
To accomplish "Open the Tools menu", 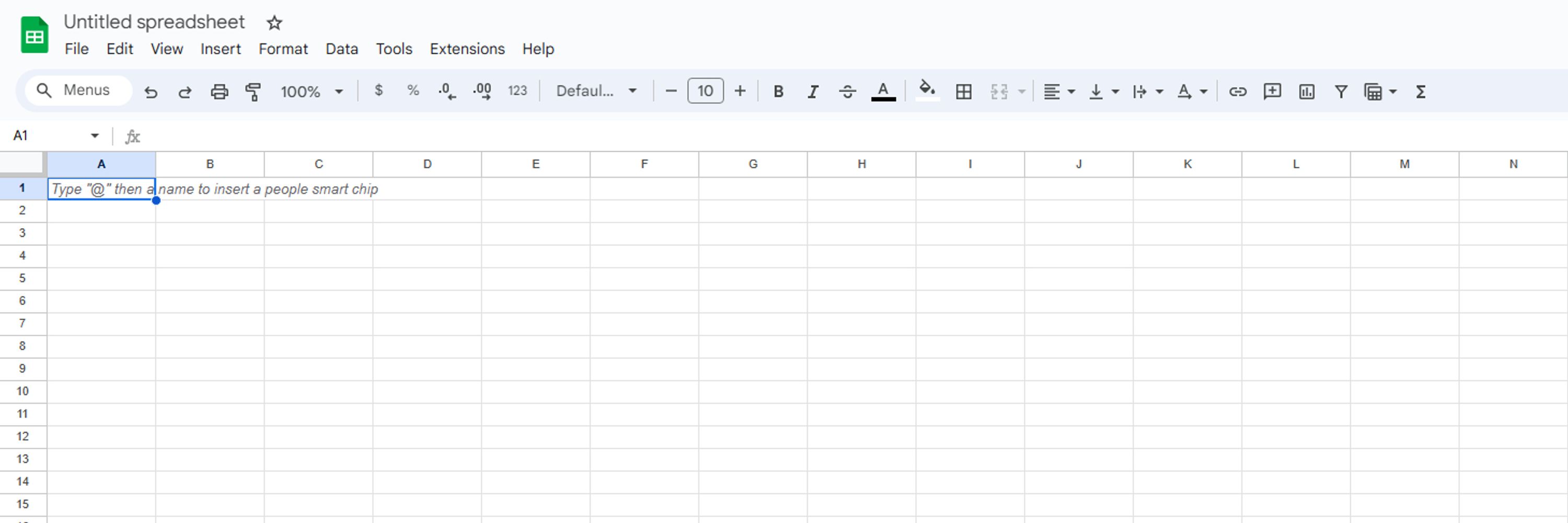I will pyautogui.click(x=394, y=49).
